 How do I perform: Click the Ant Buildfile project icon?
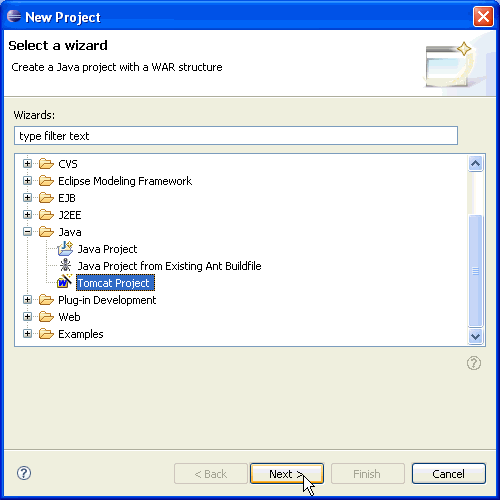(65, 265)
